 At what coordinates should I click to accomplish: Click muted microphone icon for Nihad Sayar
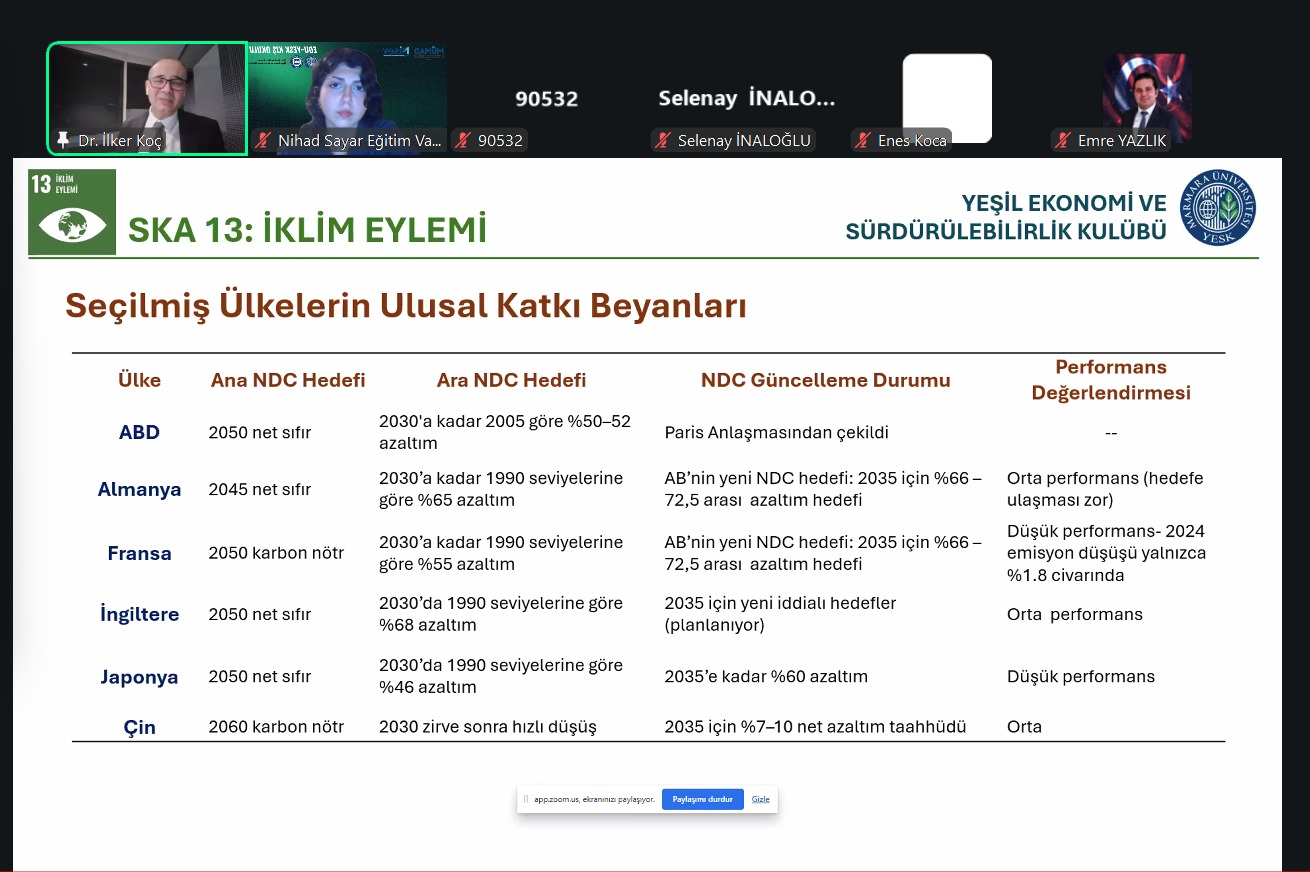click(x=264, y=141)
